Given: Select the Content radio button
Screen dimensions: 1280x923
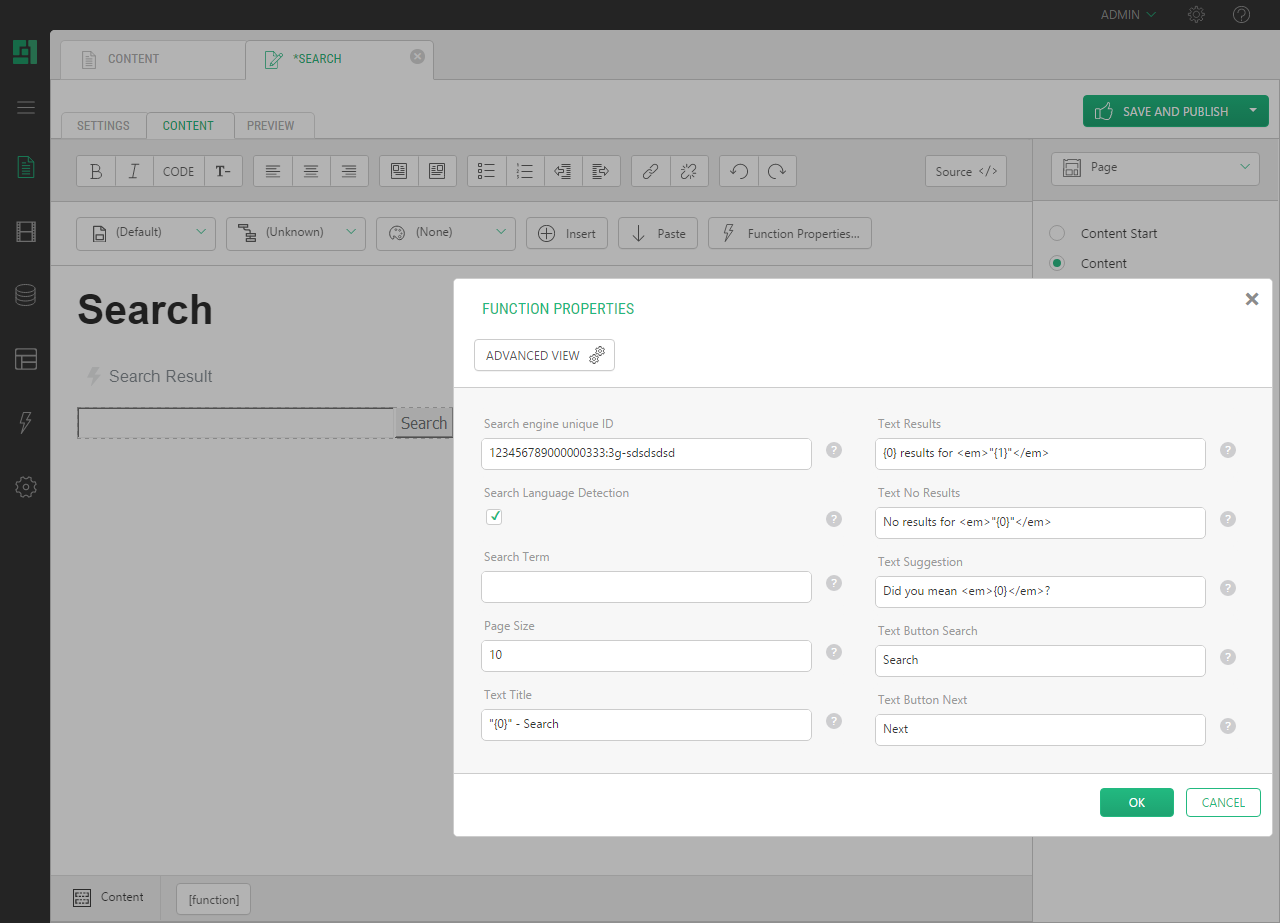Looking at the screenshot, I should (x=1057, y=263).
